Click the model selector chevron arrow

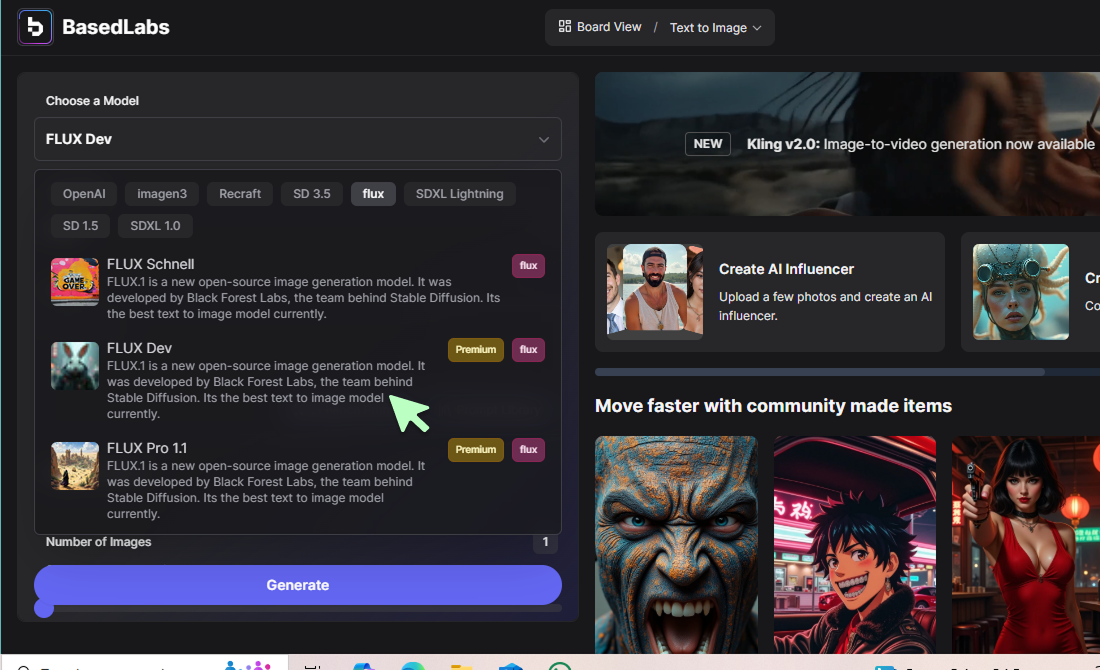(544, 140)
